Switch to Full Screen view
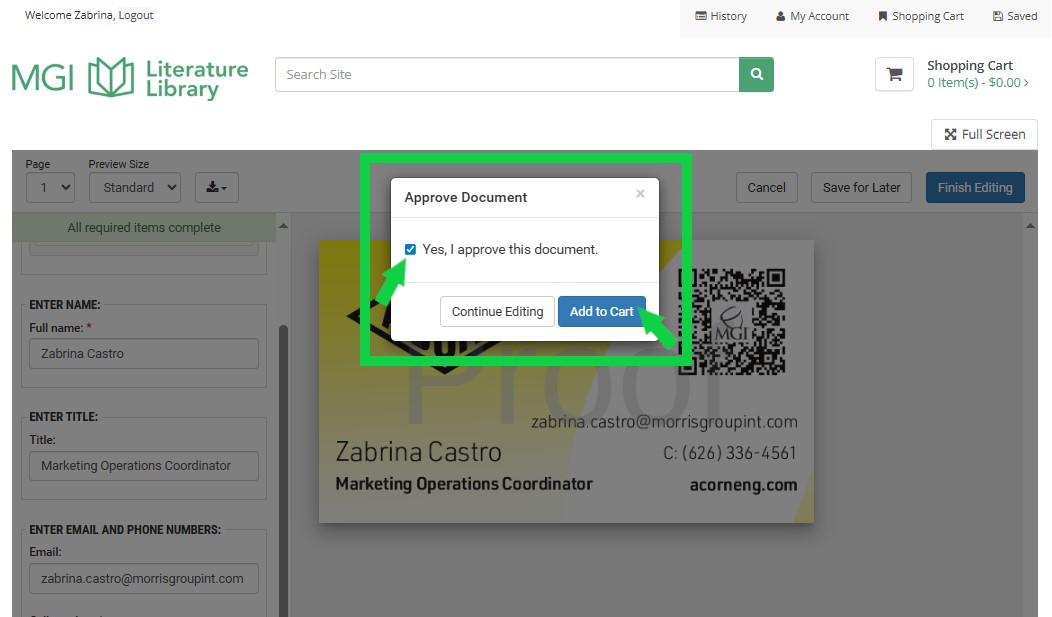The height and width of the screenshot is (617, 1052). point(984,134)
